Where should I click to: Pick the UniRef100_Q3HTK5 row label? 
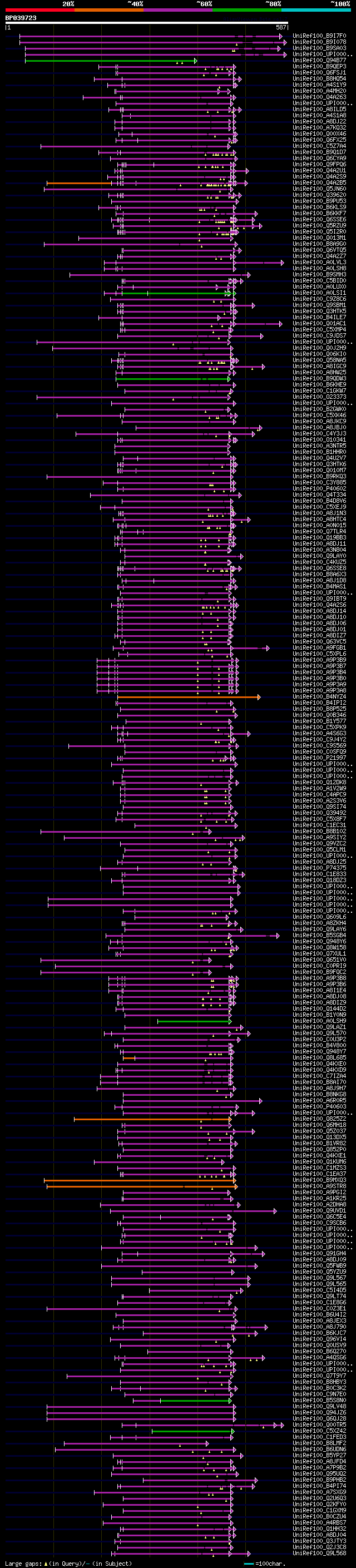click(x=319, y=311)
